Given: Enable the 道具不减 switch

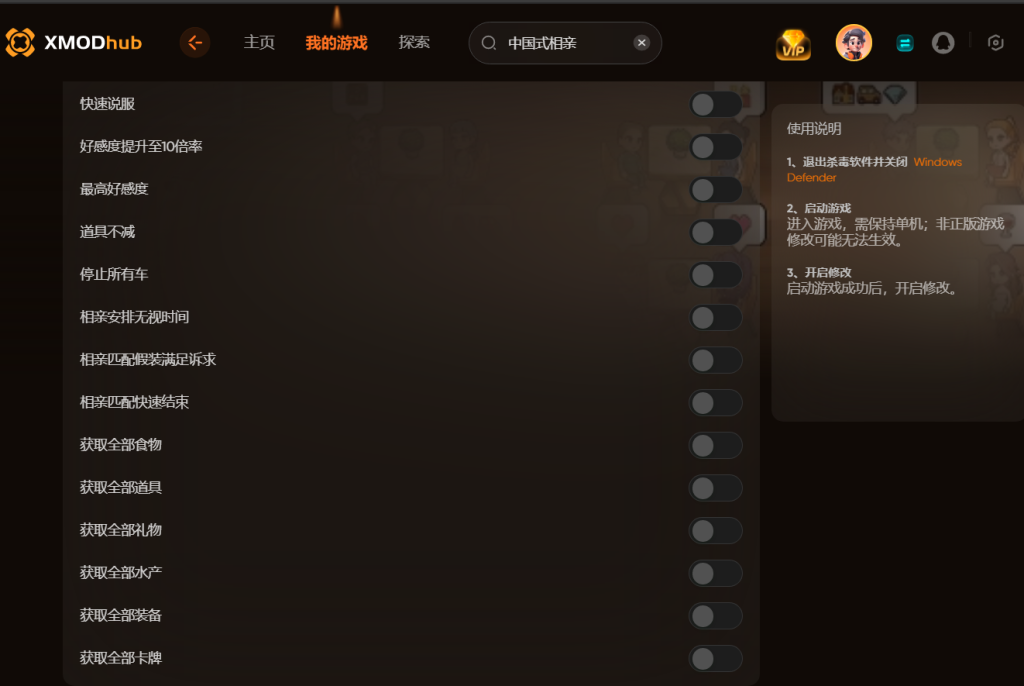Looking at the screenshot, I should 716,232.
